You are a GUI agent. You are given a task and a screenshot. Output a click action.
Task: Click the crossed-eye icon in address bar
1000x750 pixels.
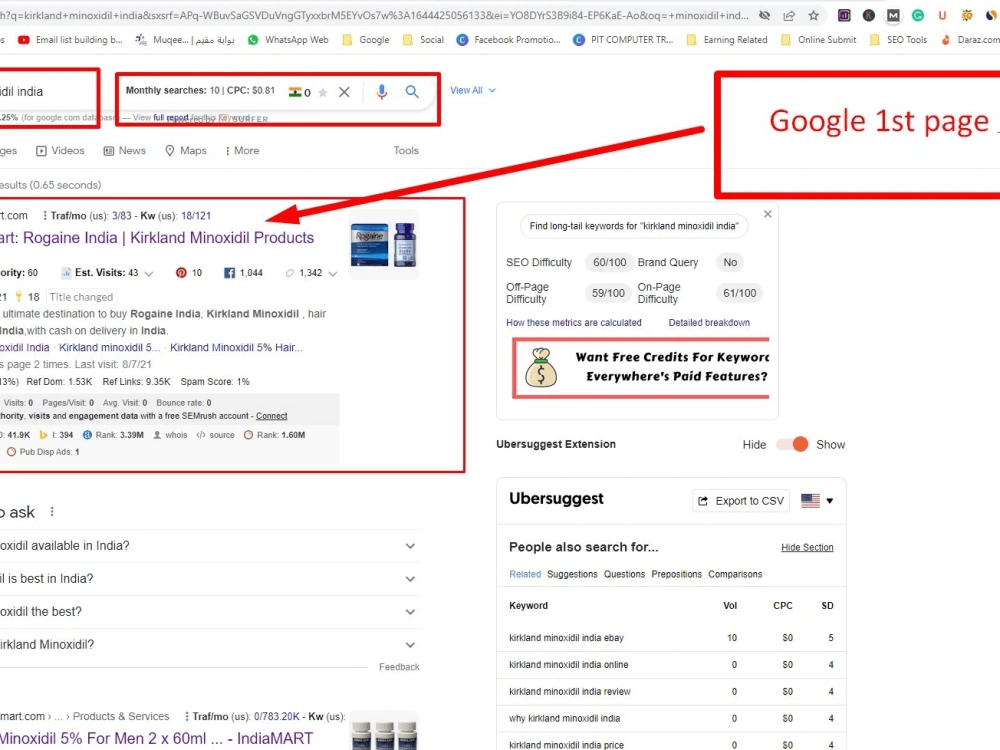pyautogui.click(x=764, y=15)
